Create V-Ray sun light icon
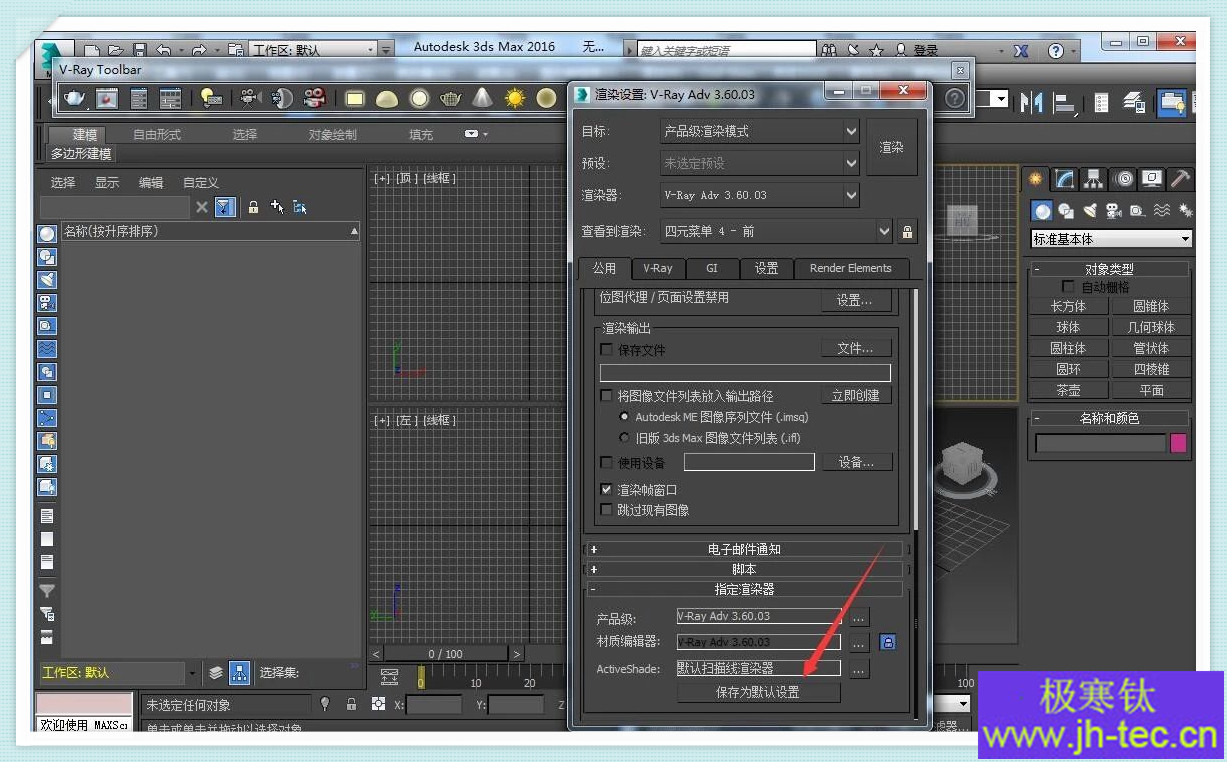The width and height of the screenshot is (1227, 762). pyautogui.click(x=515, y=98)
